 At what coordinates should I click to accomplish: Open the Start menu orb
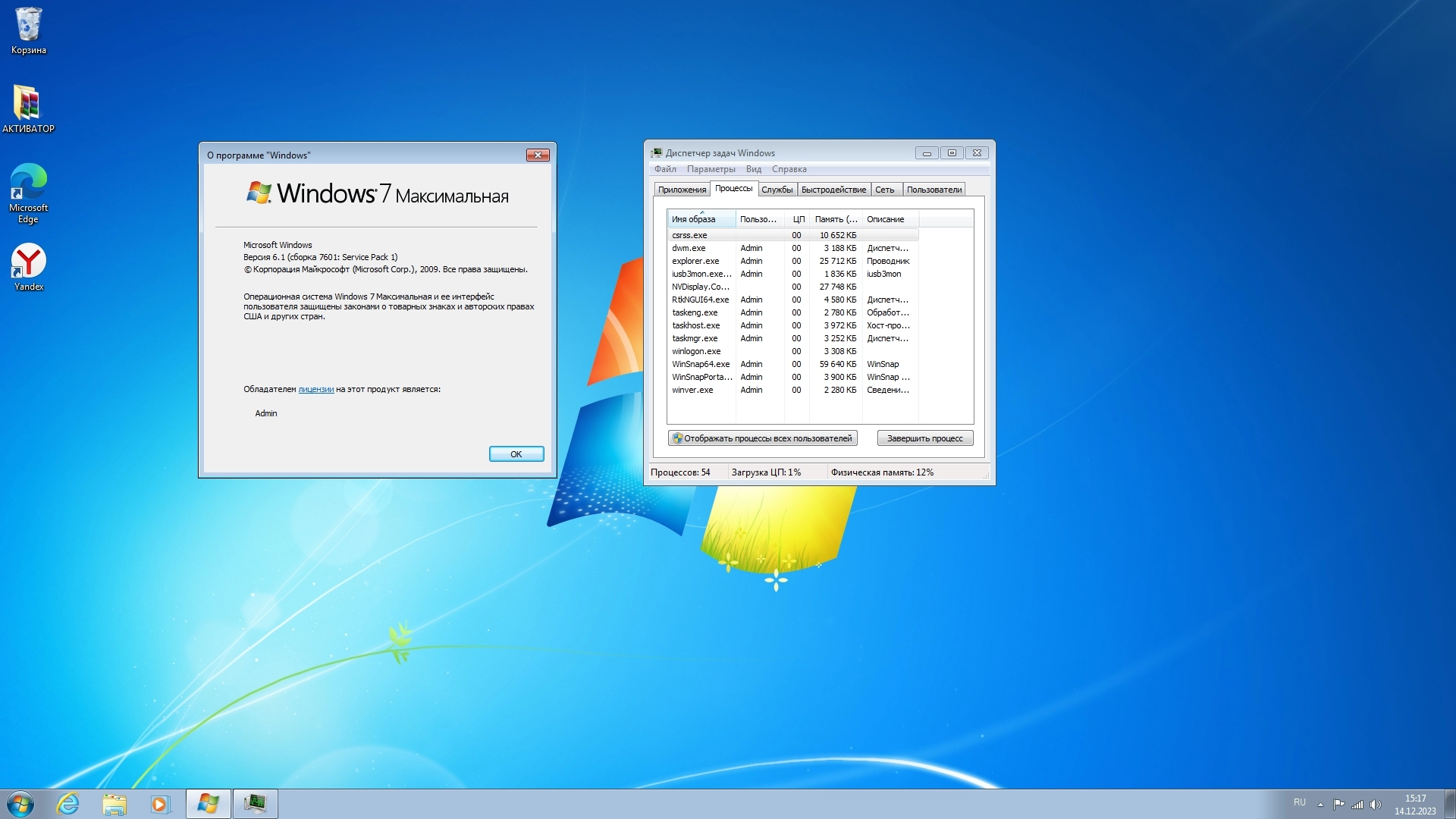point(20,804)
